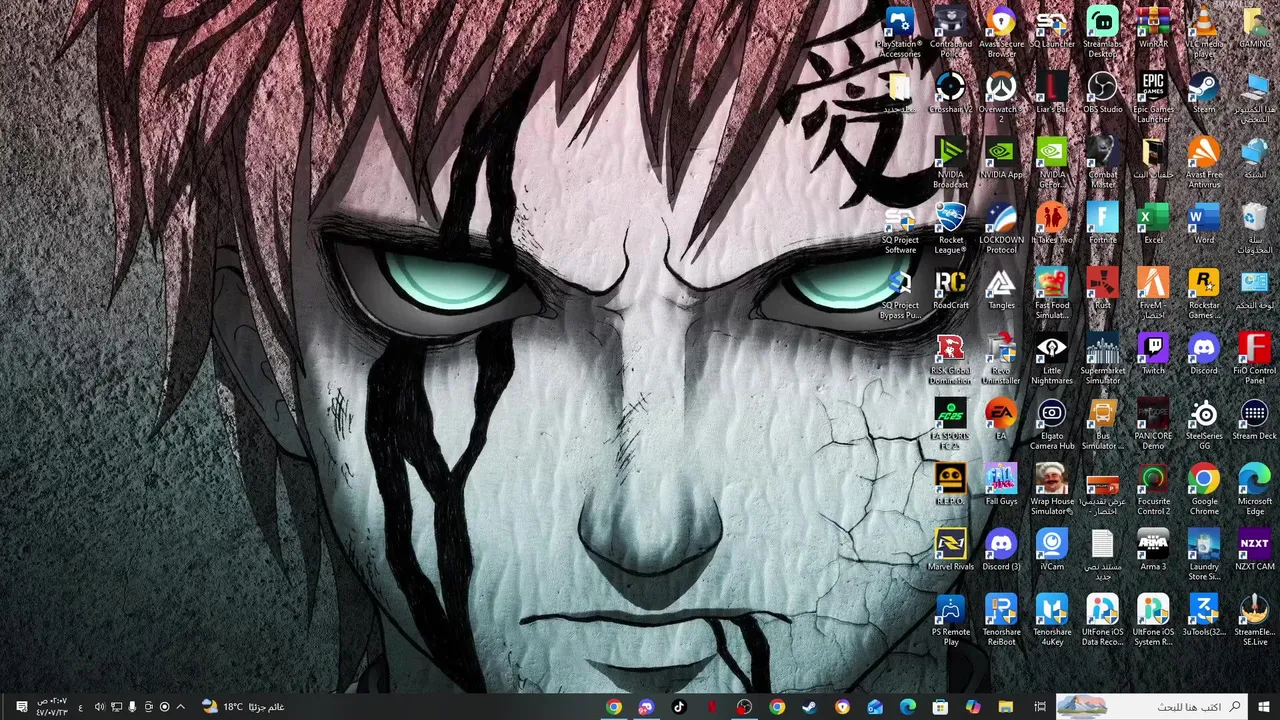Launch NVIDIA Broadcast
This screenshot has width=1280, height=720.
coord(950,163)
